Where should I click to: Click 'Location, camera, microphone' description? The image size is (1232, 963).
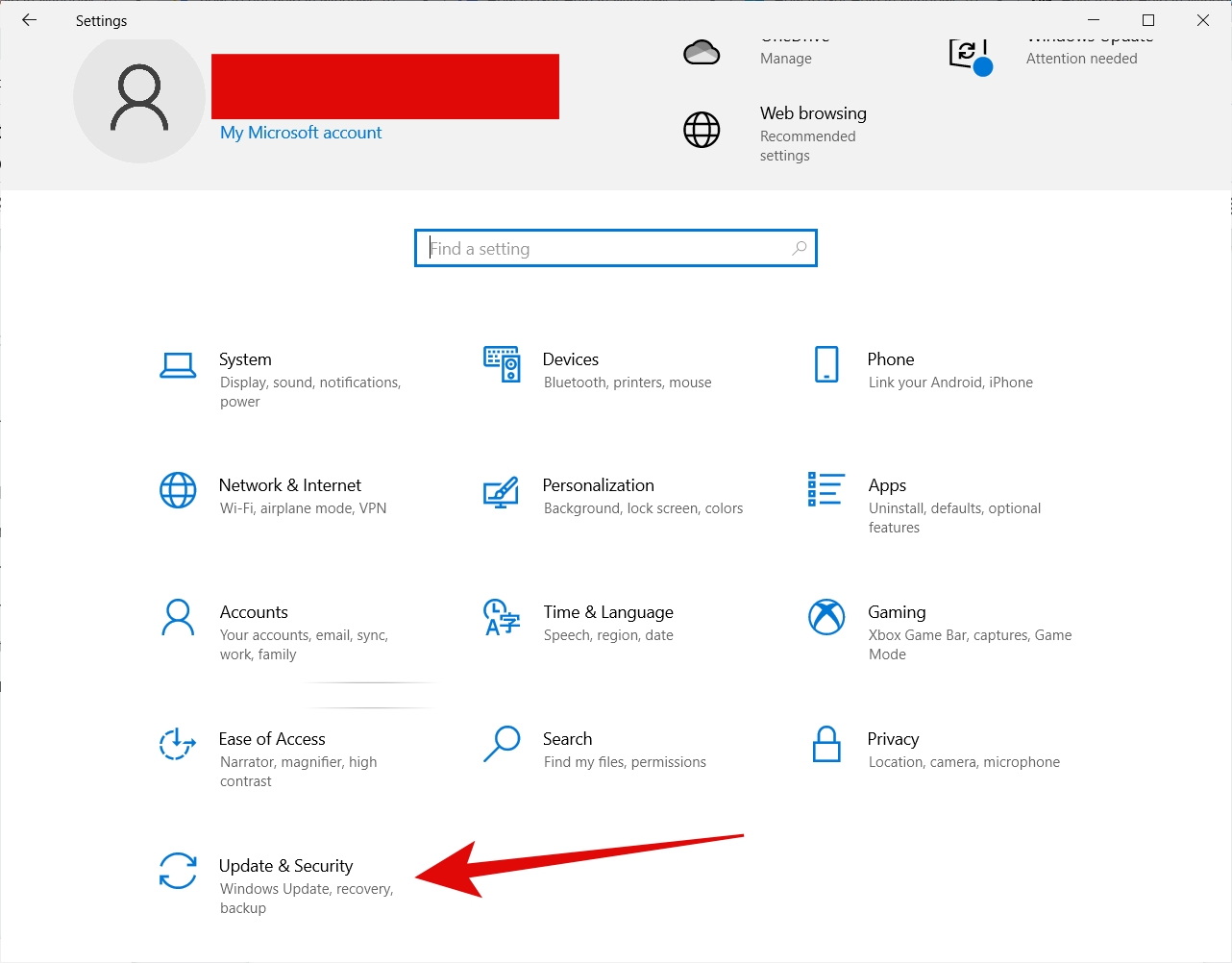point(964,762)
